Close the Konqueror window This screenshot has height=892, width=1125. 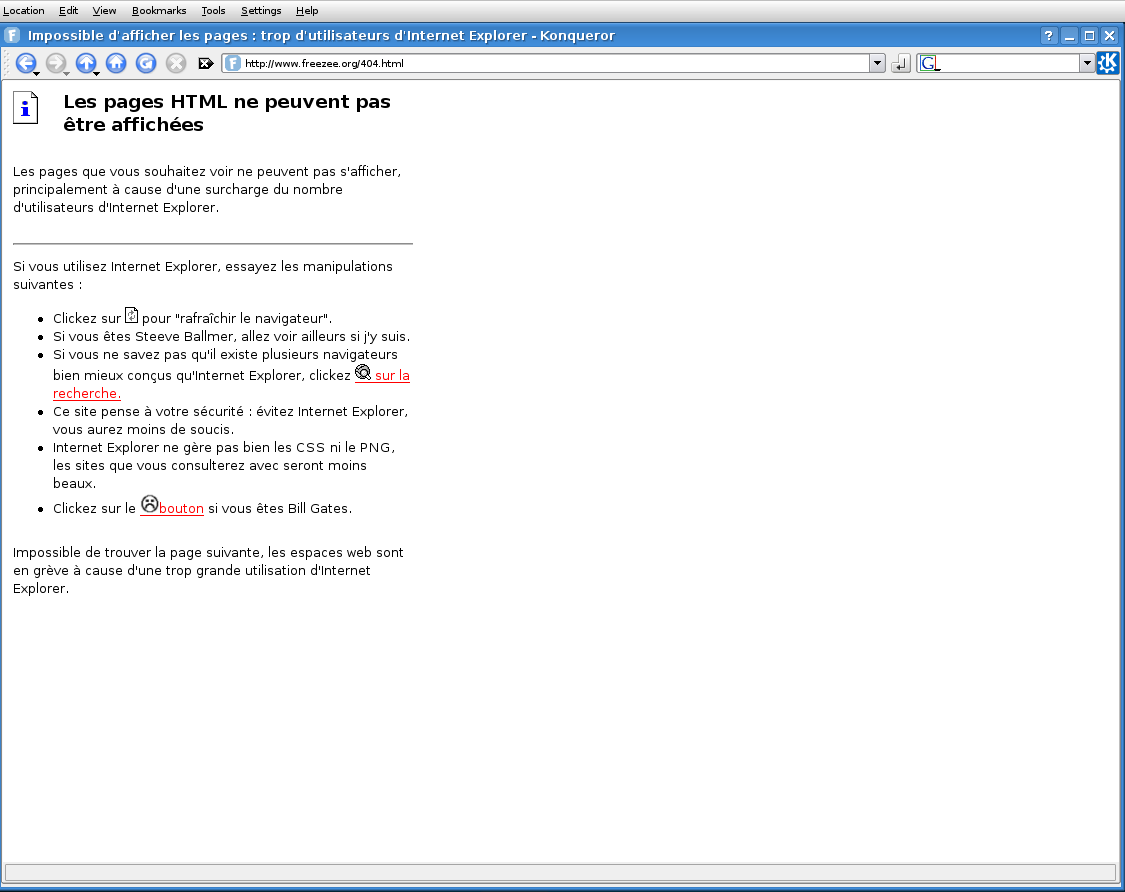click(x=1109, y=35)
